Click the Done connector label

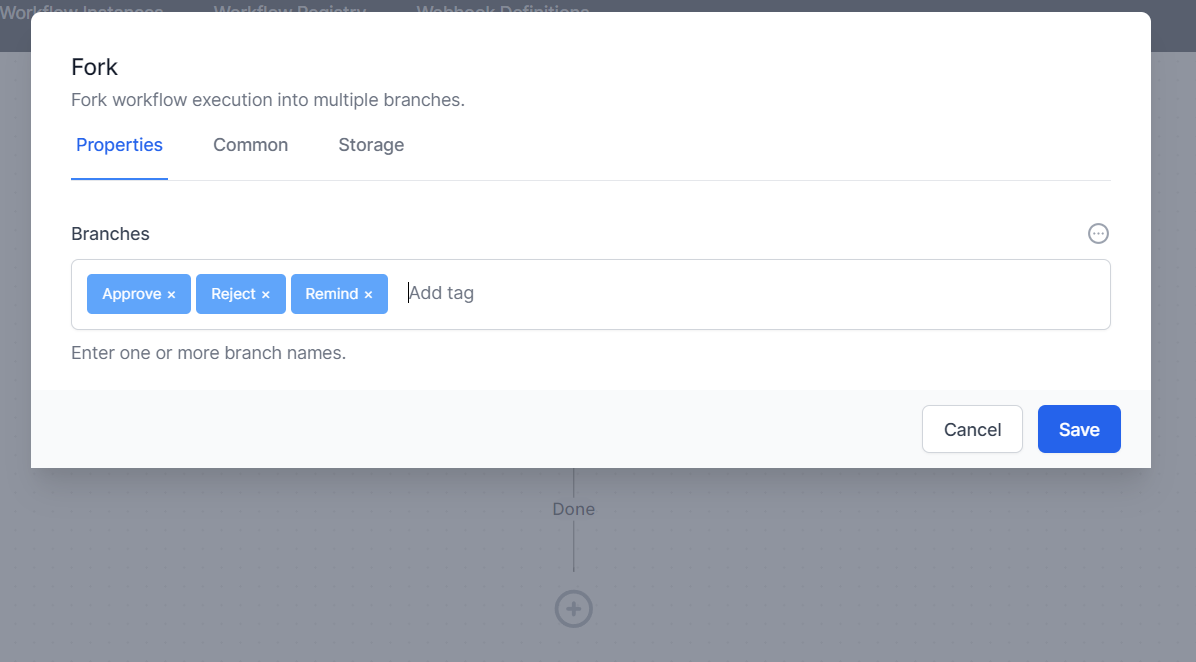[x=573, y=508]
